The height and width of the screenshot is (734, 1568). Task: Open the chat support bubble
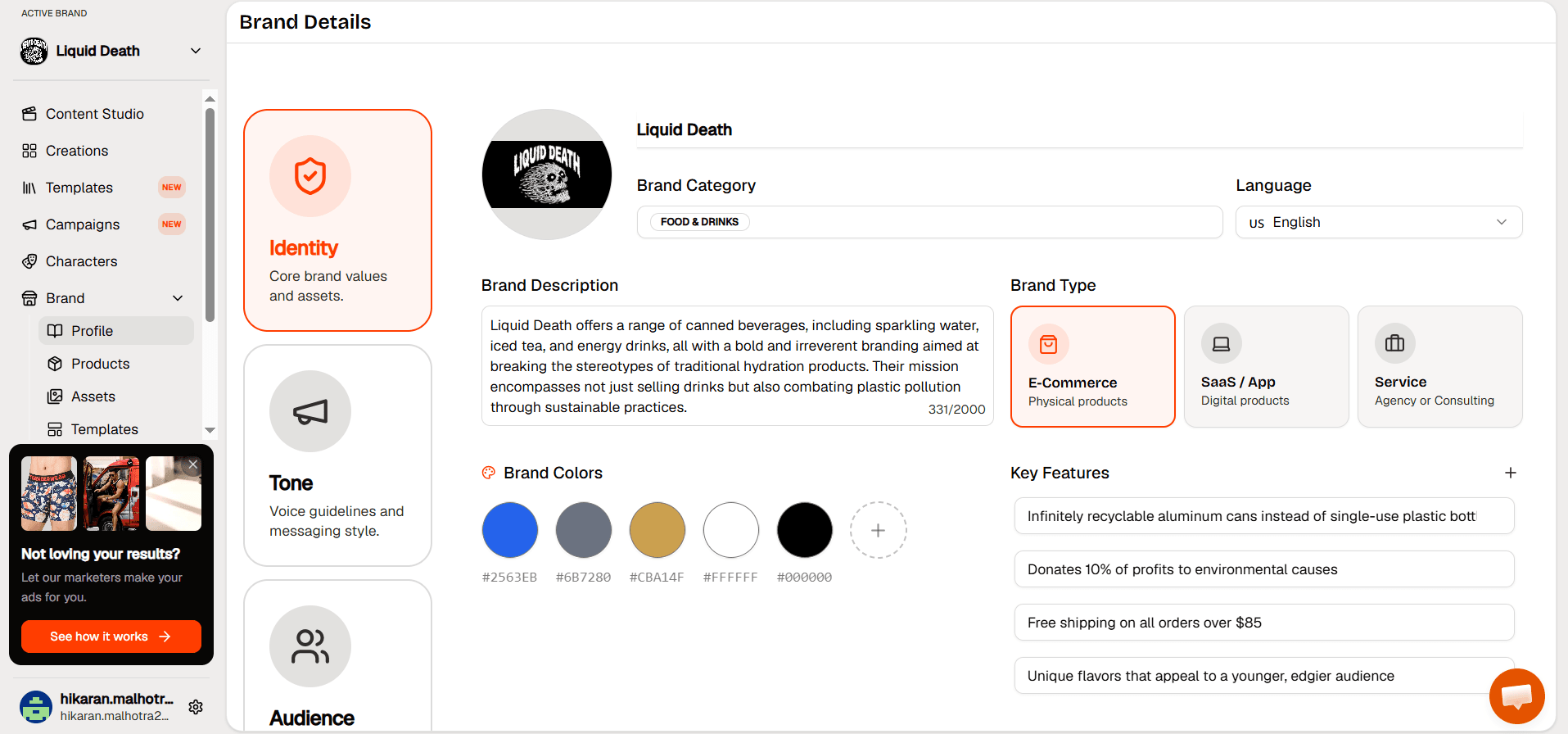tap(1517, 696)
